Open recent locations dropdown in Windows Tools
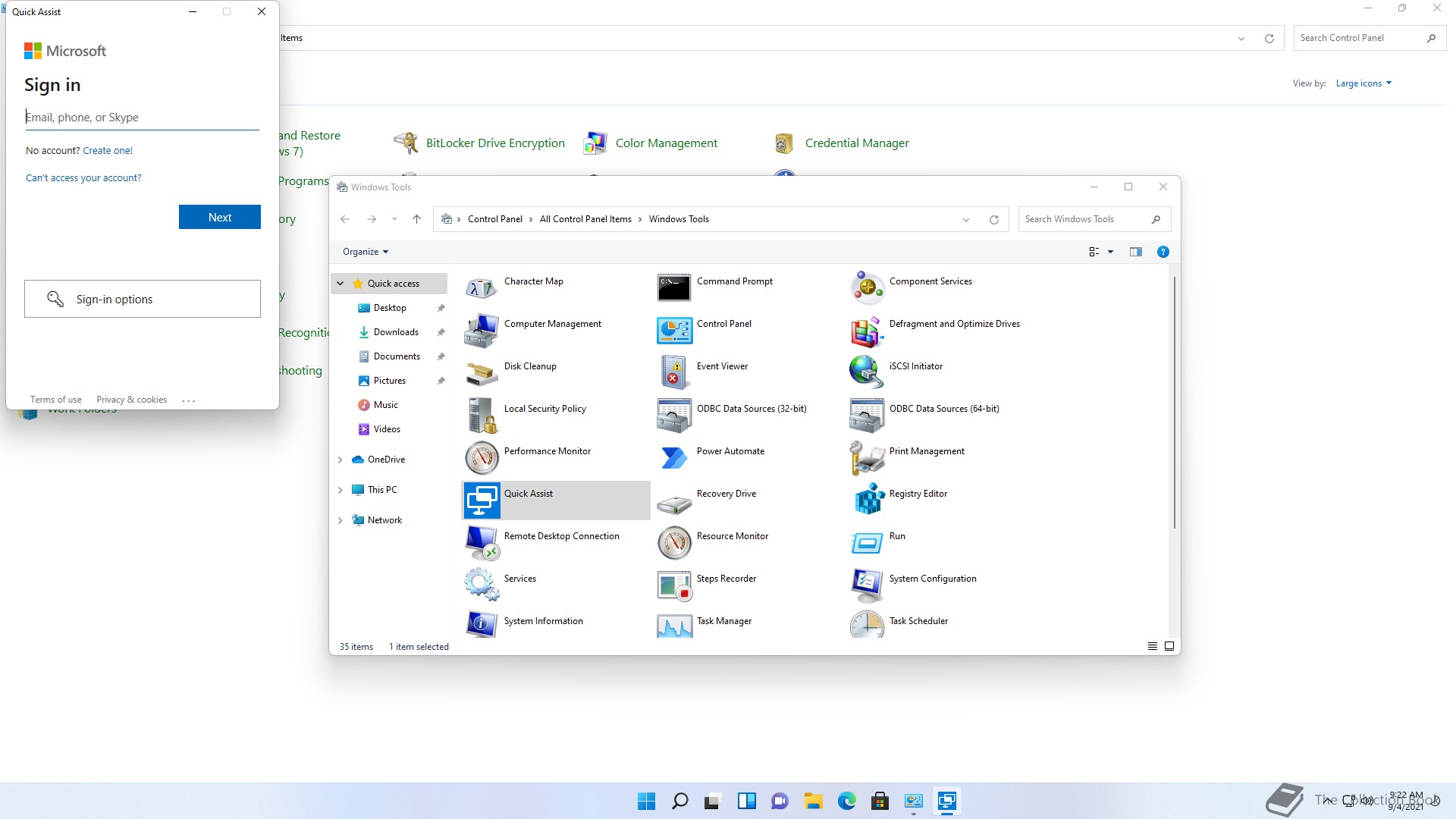Screen dimensions: 1456x819 point(394,219)
